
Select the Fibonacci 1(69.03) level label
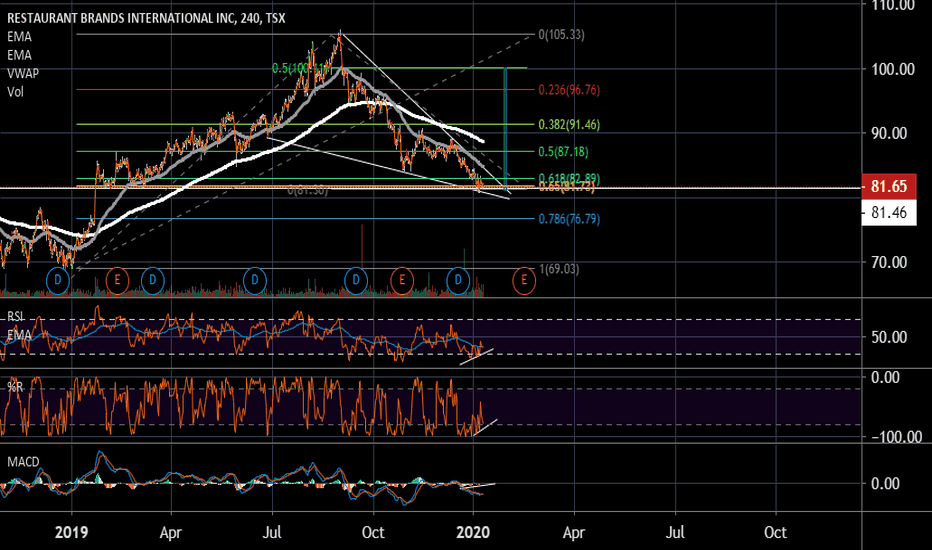coord(559,269)
